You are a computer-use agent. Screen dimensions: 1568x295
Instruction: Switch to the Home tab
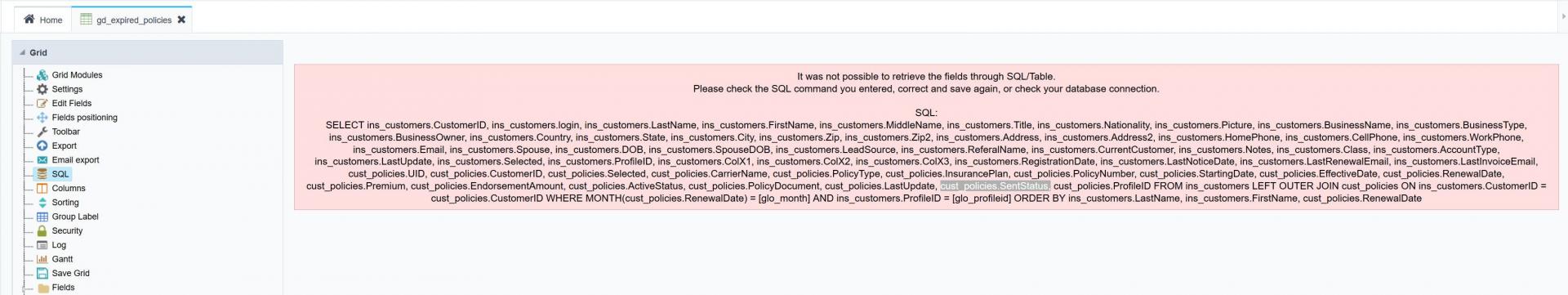click(43, 20)
